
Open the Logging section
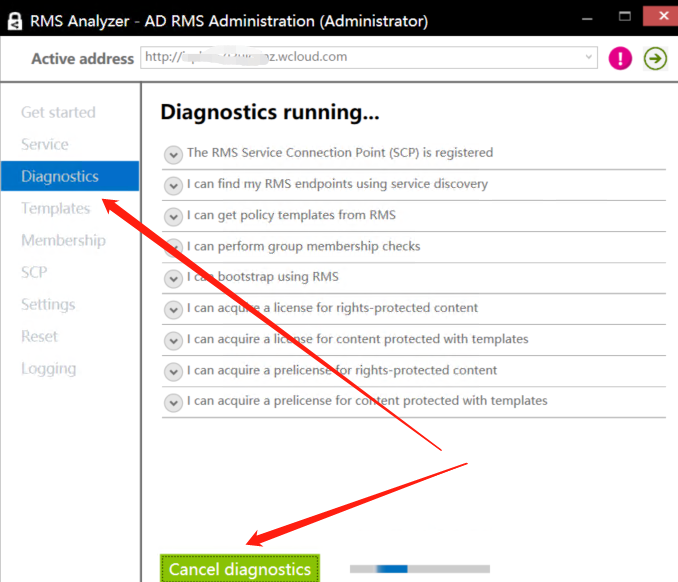pyautogui.click(x=48, y=368)
